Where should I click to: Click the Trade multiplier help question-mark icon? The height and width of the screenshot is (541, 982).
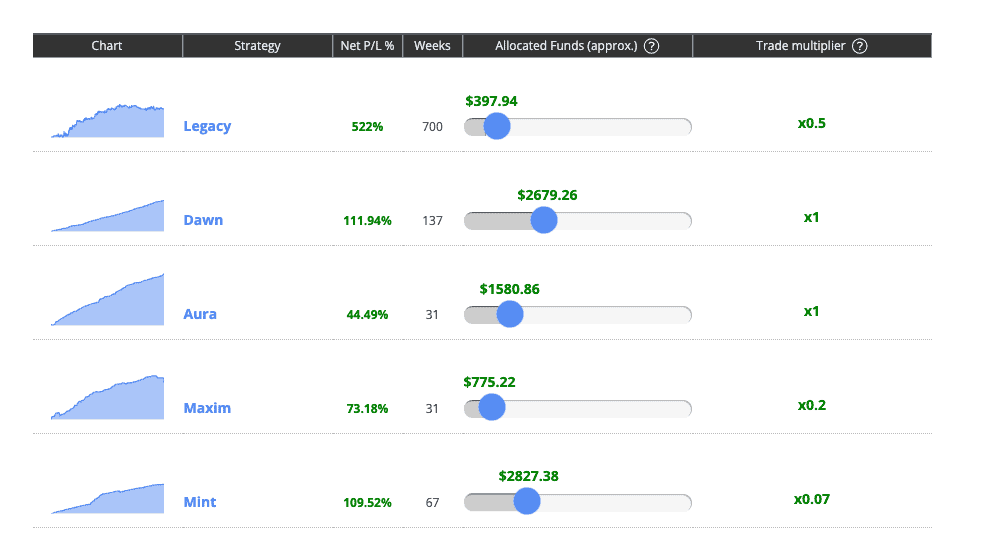click(x=860, y=46)
